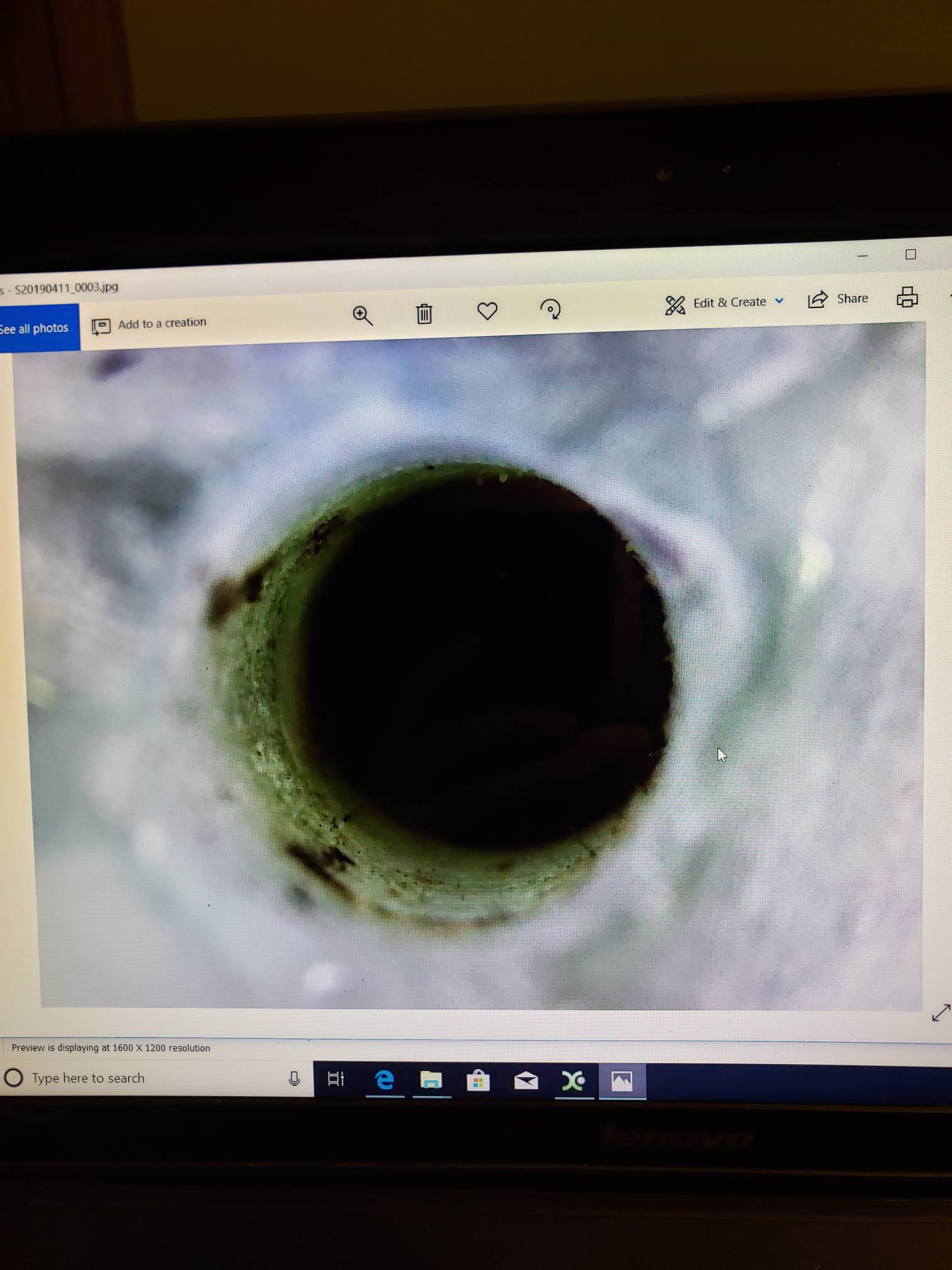Delete the photo with the trash icon
The image size is (952, 1270).
click(x=424, y=313)
